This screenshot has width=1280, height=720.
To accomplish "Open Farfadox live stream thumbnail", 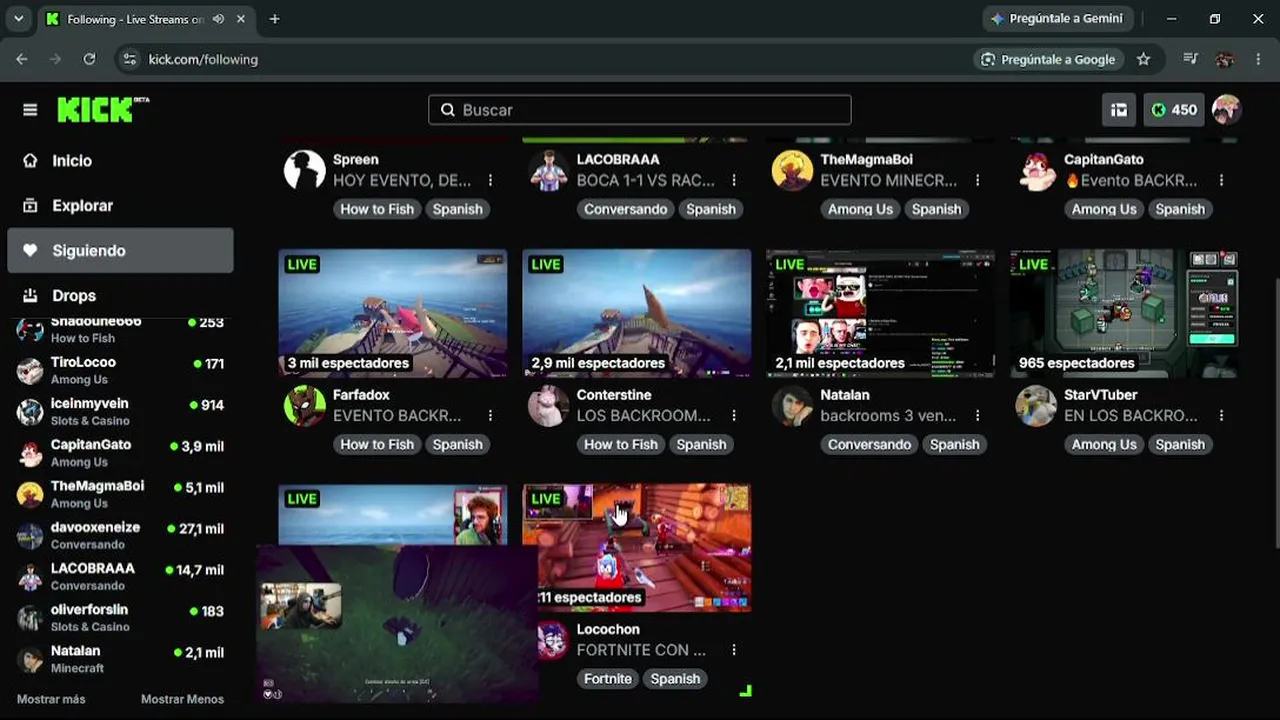I will [x=393, y=313].
